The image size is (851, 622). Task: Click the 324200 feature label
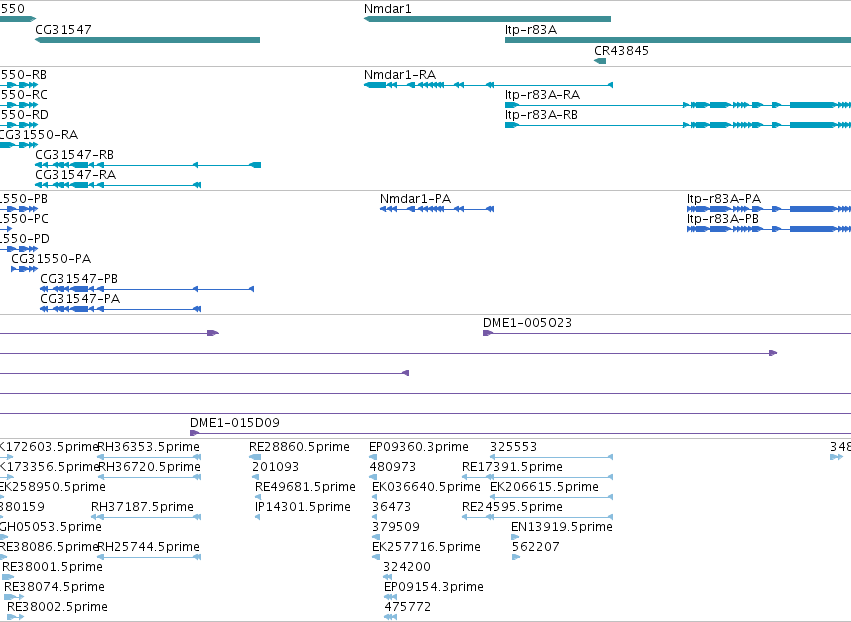pyautogui.click(x=407, y=567)
